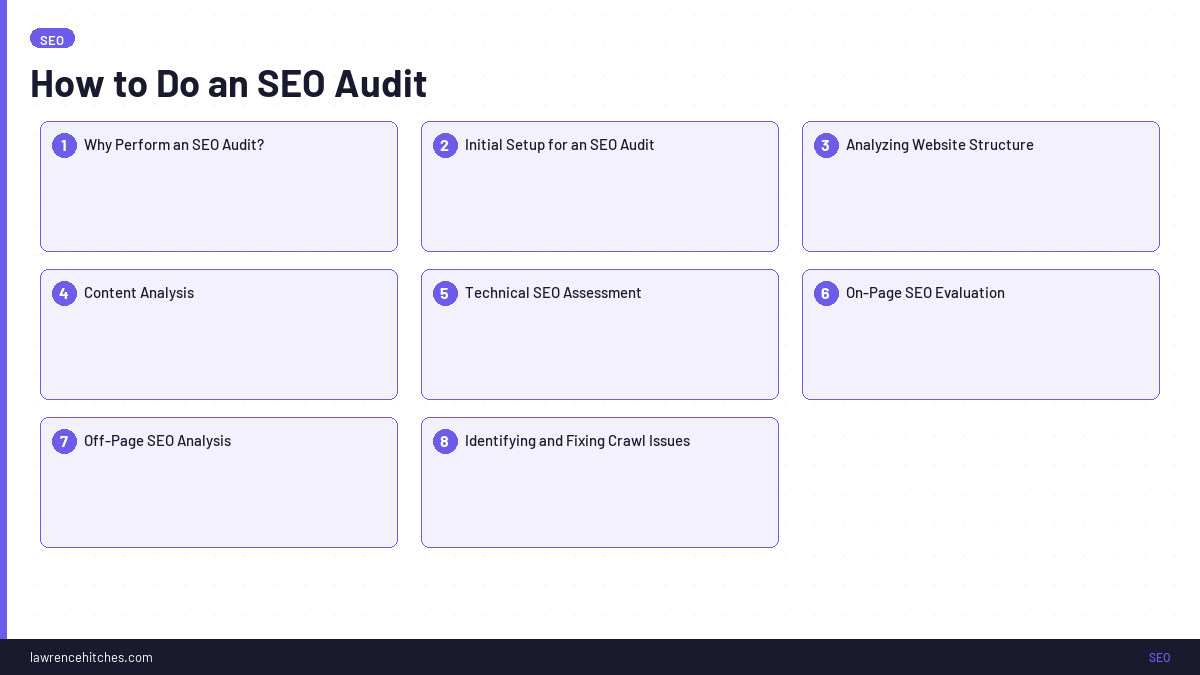This screenshot has height=675, width=1200.
Task: Click the step 3 number badge
Action: pyautogui.click(x=826, y=145)
